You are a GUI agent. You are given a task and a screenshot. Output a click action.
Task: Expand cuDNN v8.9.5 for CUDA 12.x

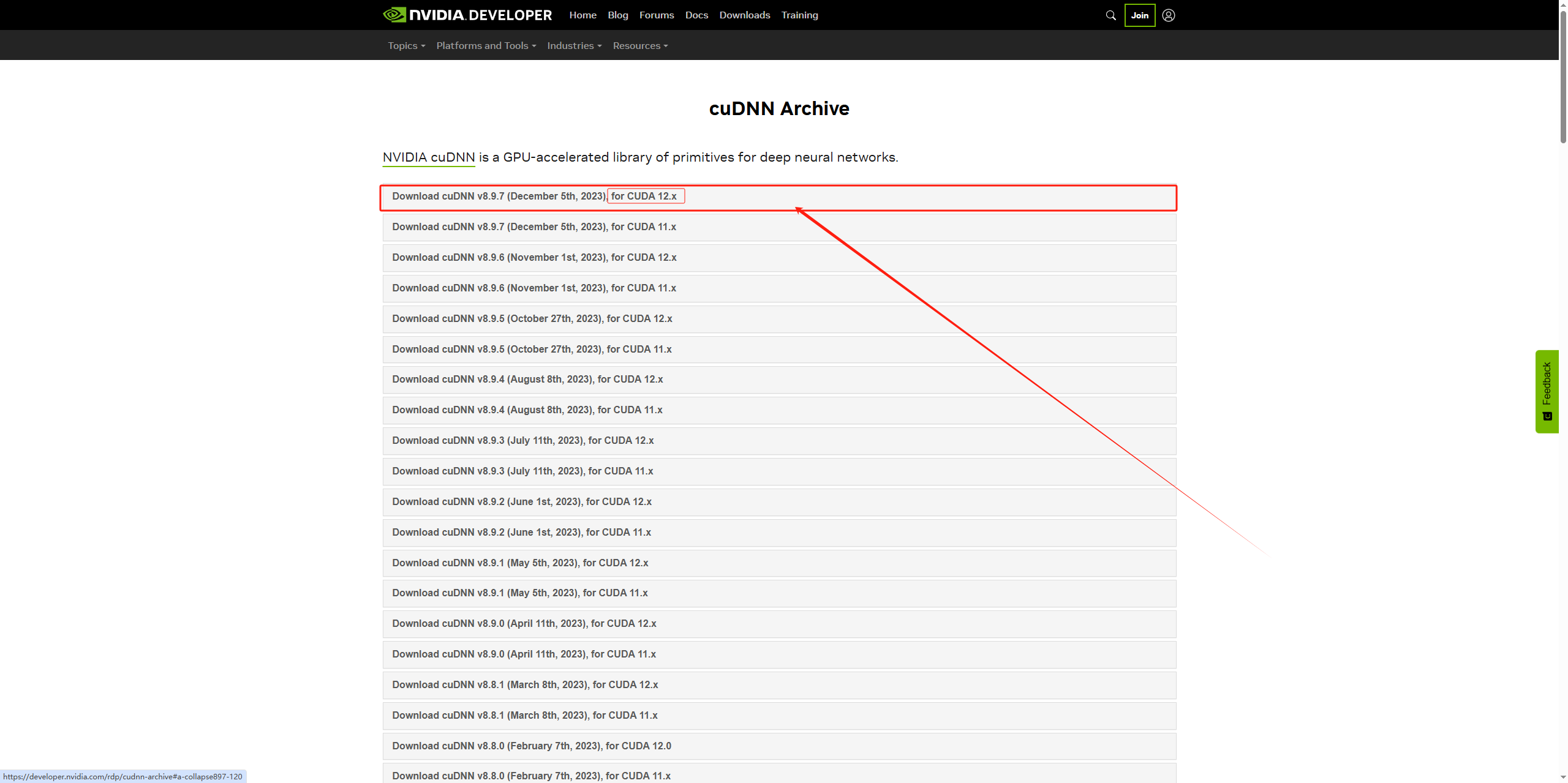pyautogui.click(x=779, y=319)
